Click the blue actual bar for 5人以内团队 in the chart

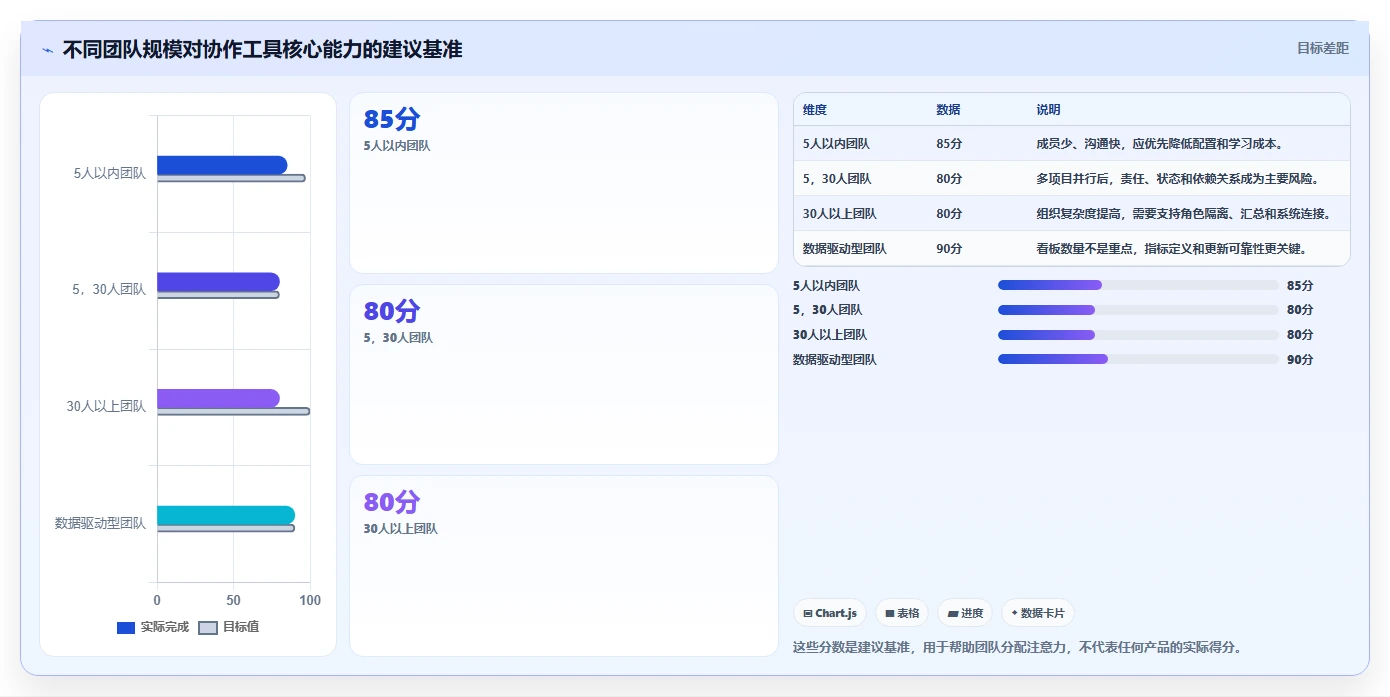click(x=222, y=165)
